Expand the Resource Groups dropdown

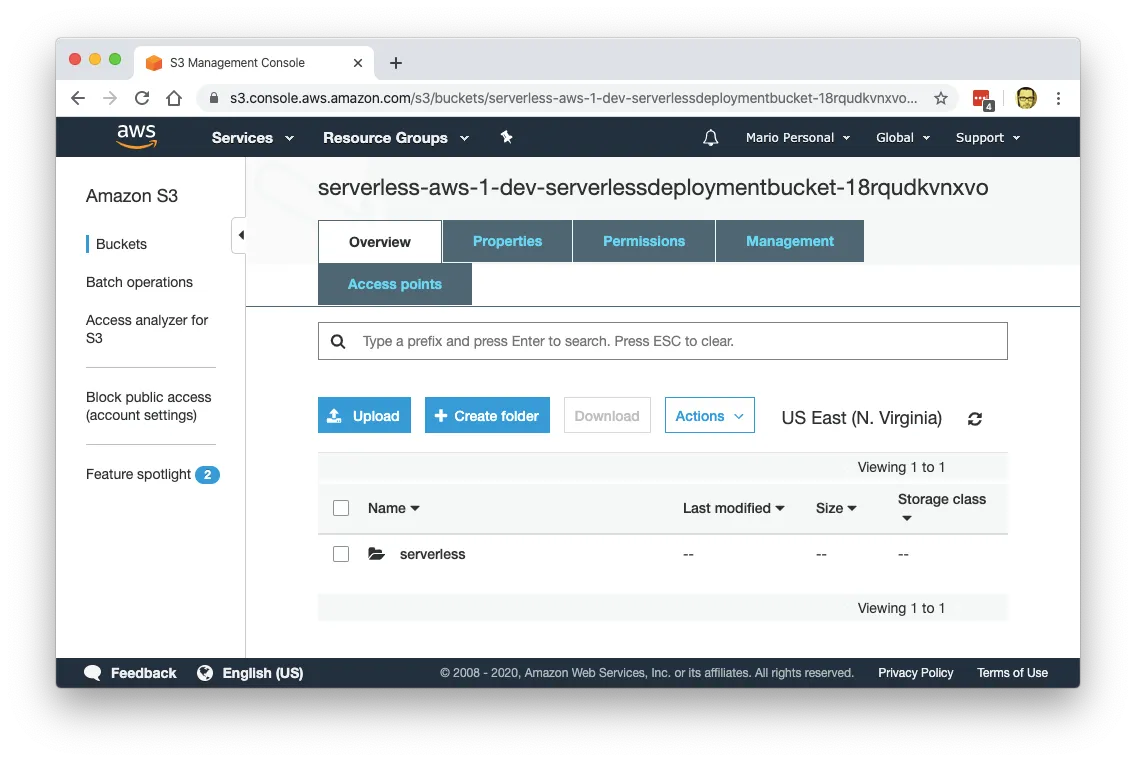point(396,138)
